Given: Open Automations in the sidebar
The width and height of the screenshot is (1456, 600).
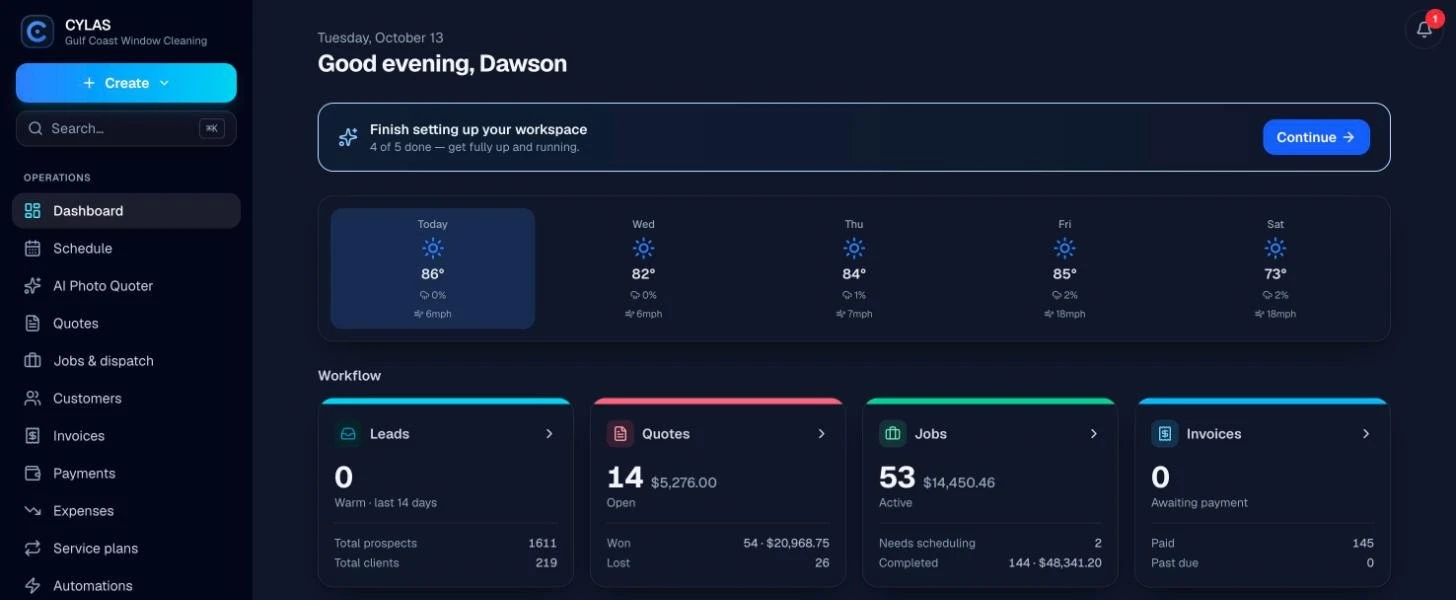Looking at the screenshot, I should coord(126,586).
